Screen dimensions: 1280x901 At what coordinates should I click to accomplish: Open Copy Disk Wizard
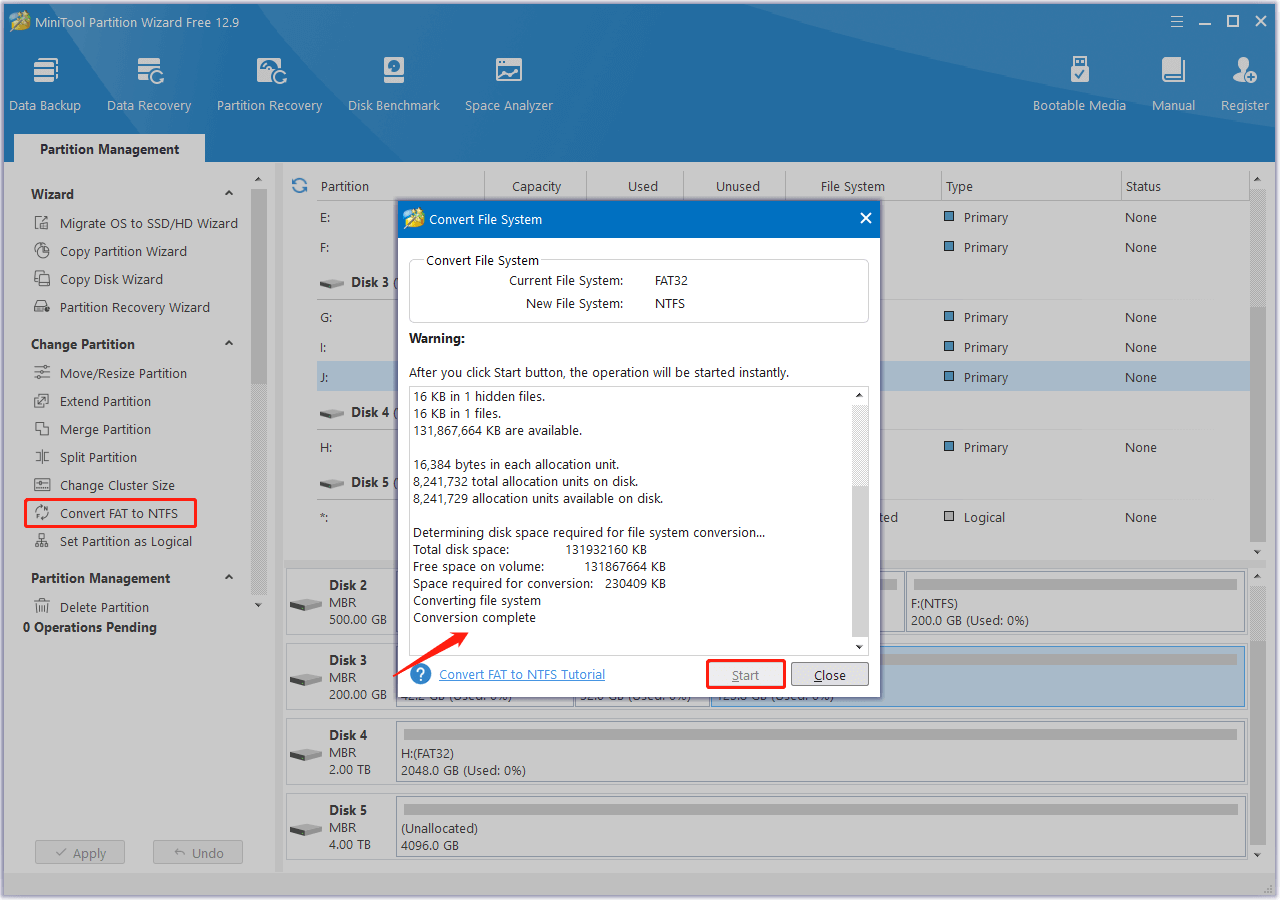pyautogui.click(x=98, y=279)
